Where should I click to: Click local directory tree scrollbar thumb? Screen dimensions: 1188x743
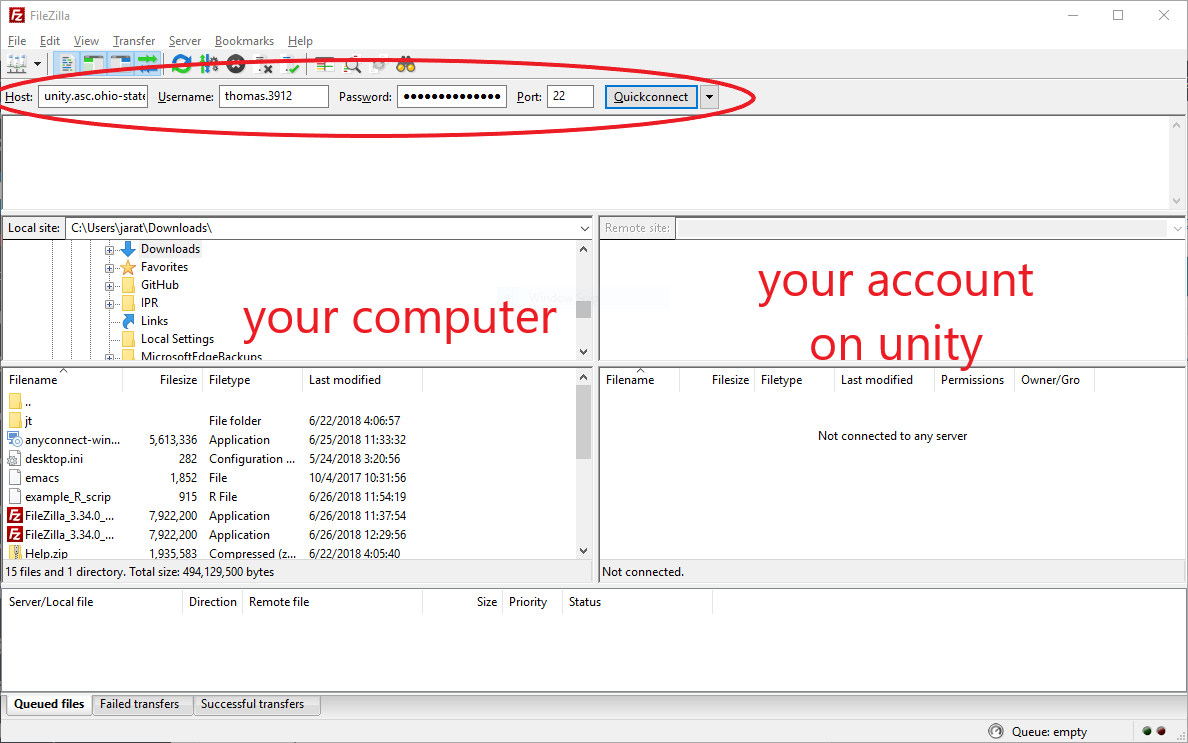(x=583, y=310)
